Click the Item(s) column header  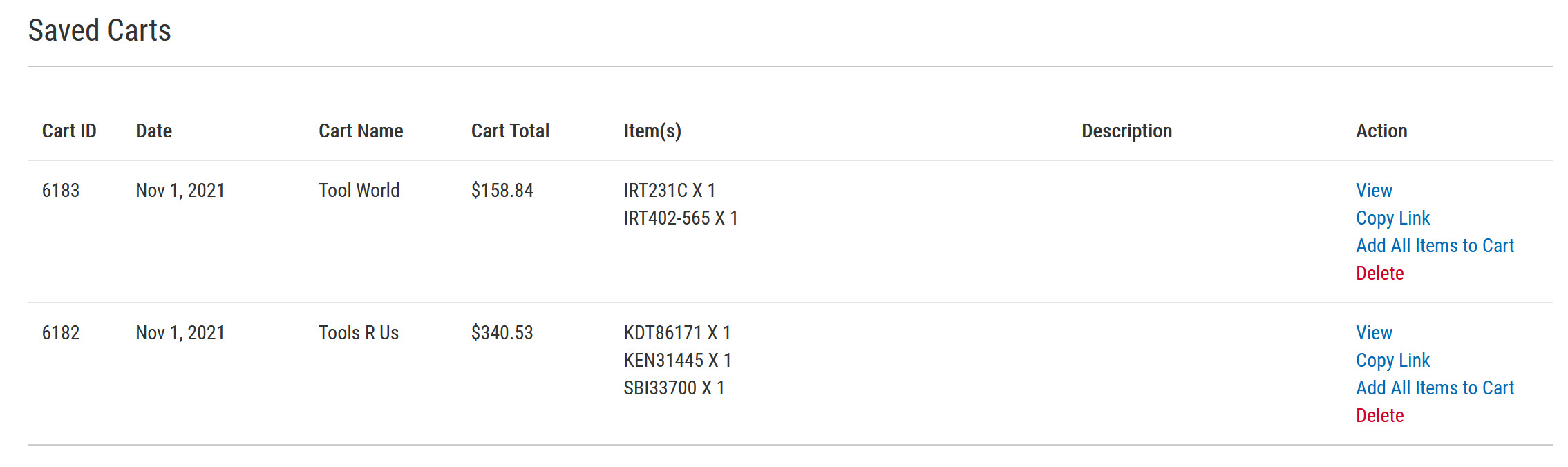652,131
